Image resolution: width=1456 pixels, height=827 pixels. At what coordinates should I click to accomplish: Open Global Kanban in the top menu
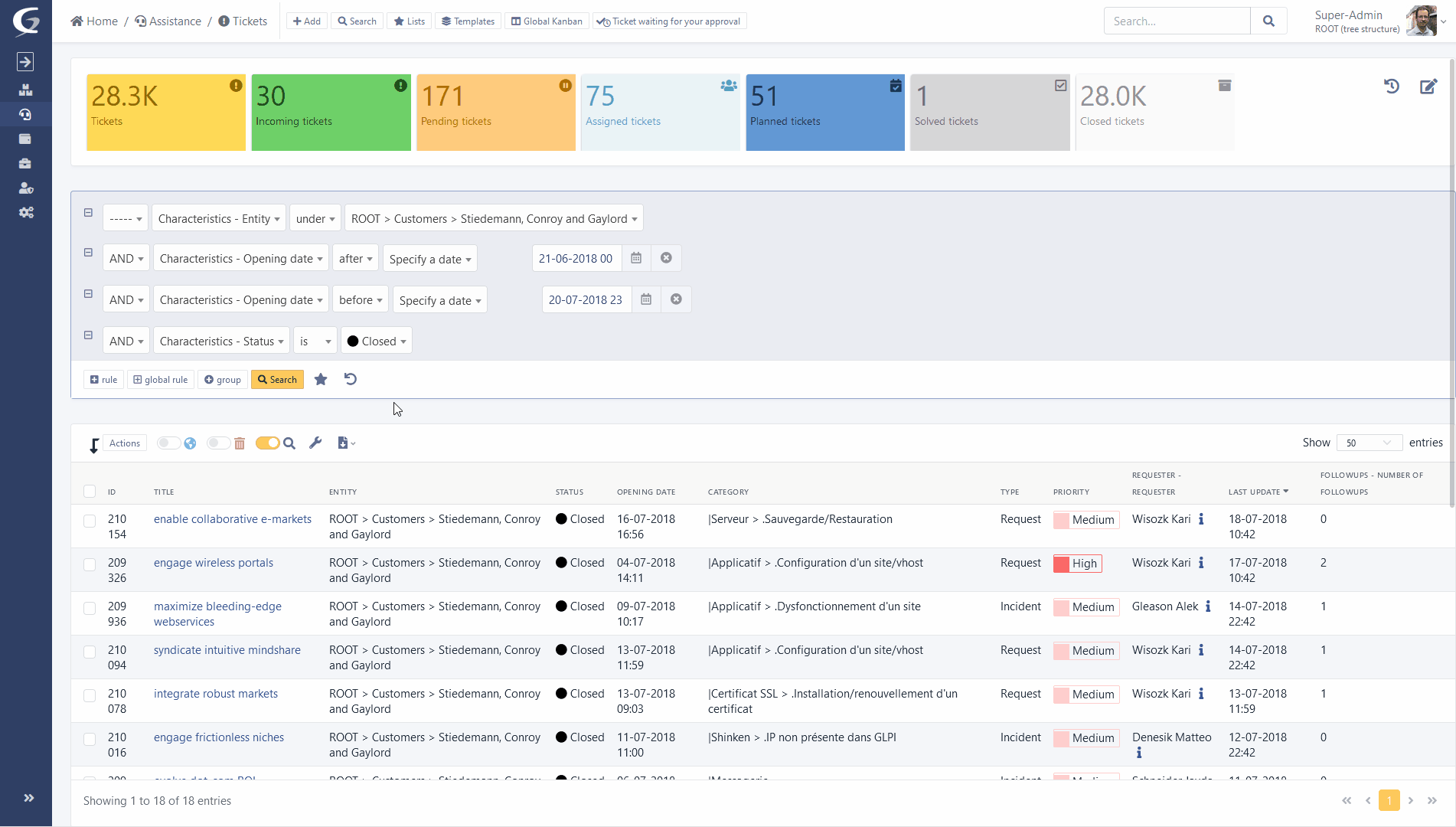[x=547, y=21]
